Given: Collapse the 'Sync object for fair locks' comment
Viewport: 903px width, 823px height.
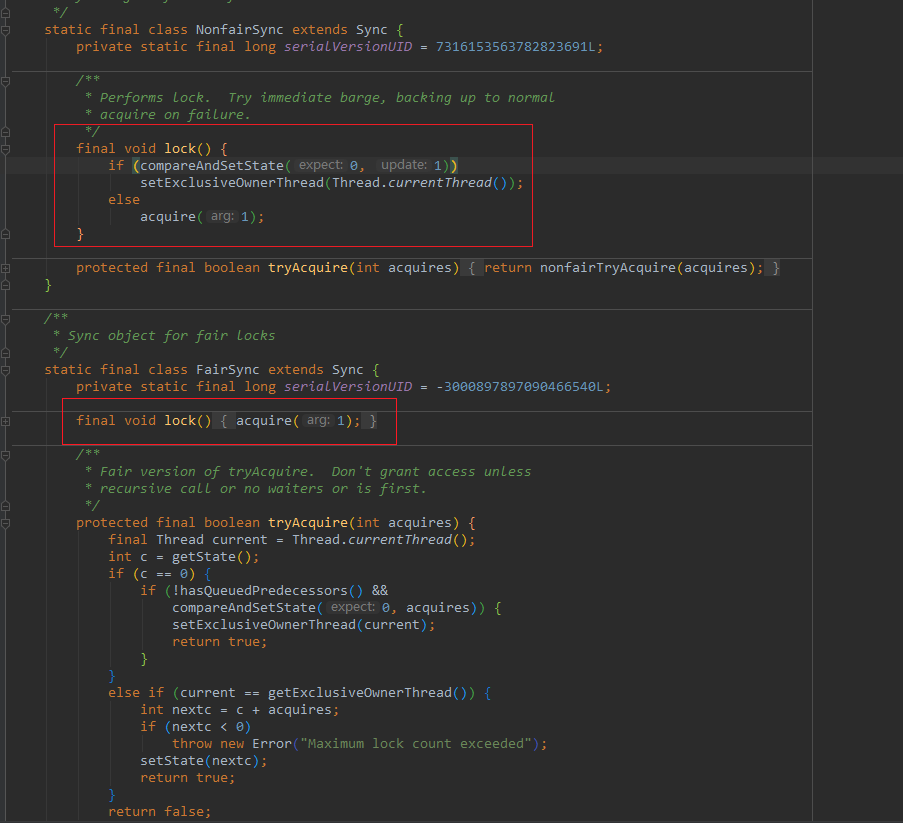Looking at the screenshot, I should [x=6, y=319].
